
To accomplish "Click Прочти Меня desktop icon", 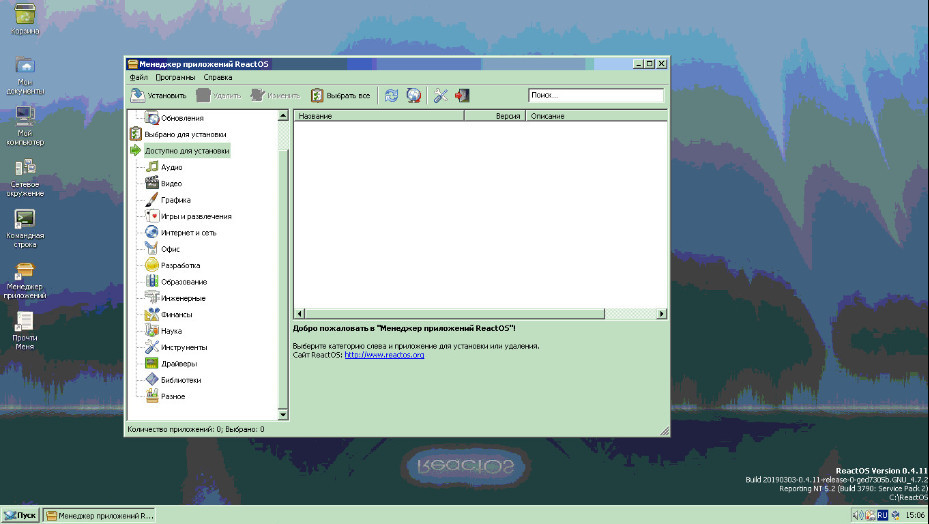I will [25, 330].
